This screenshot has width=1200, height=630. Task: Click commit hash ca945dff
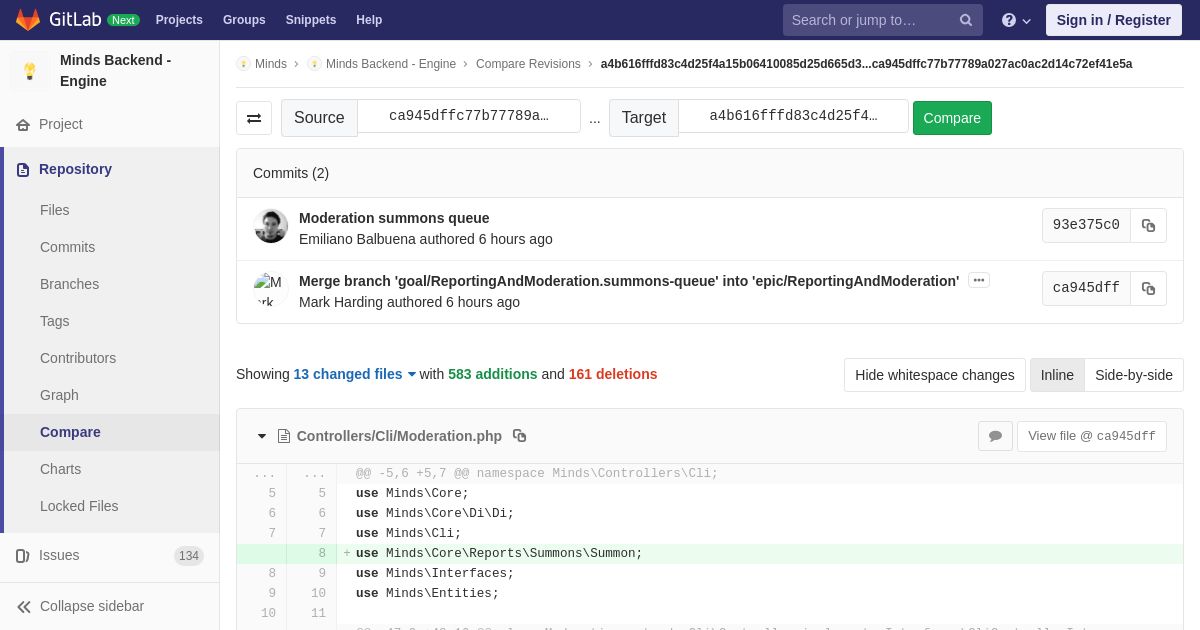click(x=1086, y=288)
